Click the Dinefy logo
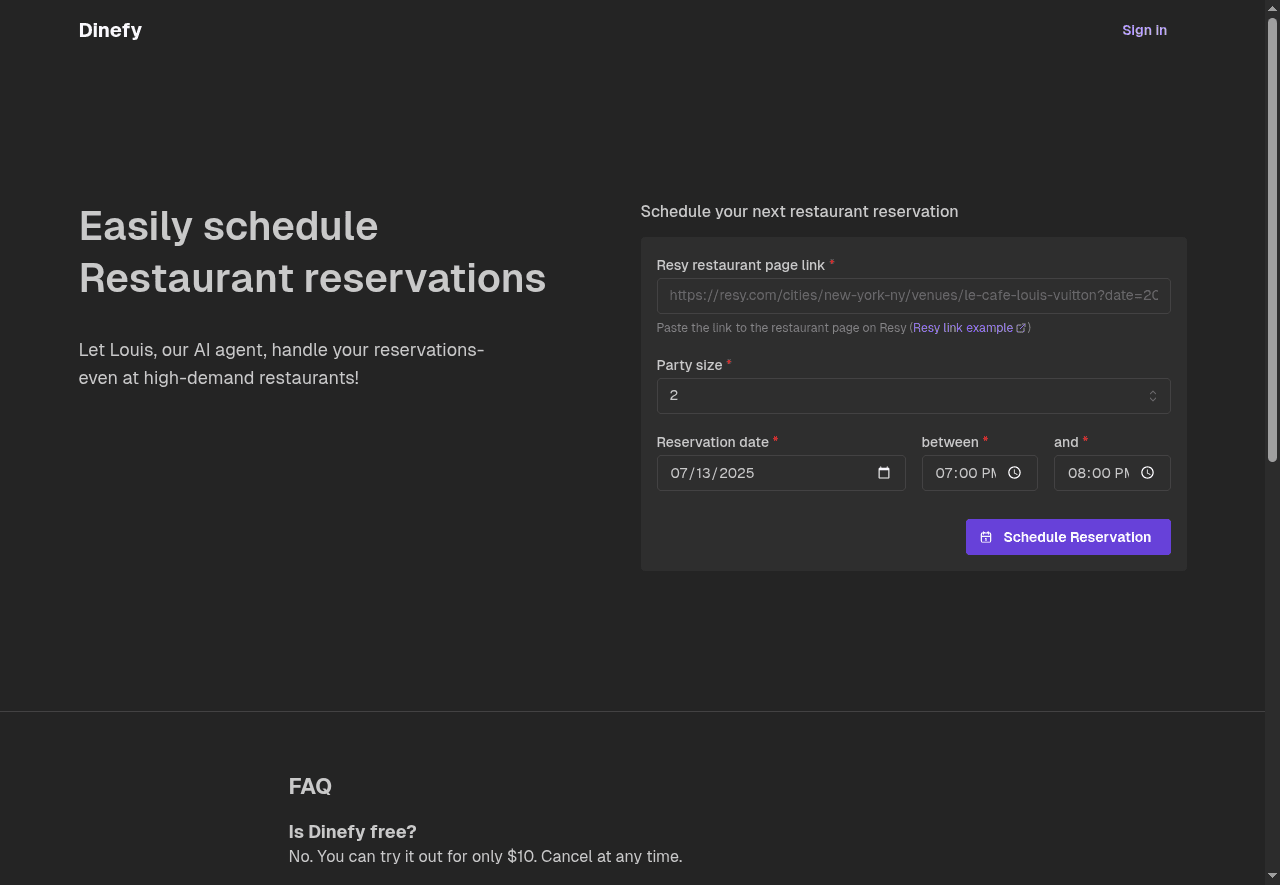Viewport: 1280px width, 885px height. pyautogui.click(x=110, y=30)
